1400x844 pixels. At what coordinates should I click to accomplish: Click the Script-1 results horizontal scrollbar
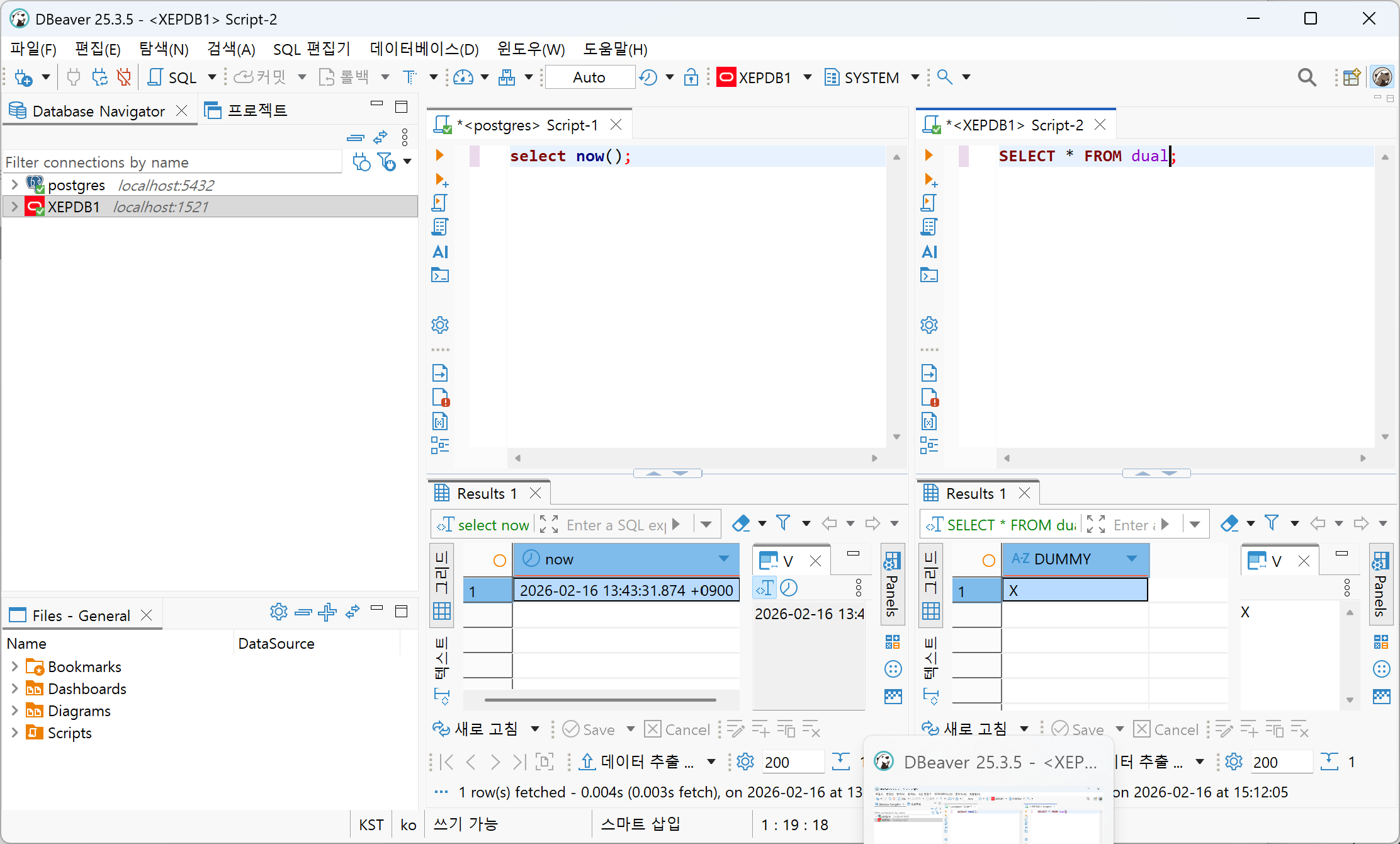point(601,700)
